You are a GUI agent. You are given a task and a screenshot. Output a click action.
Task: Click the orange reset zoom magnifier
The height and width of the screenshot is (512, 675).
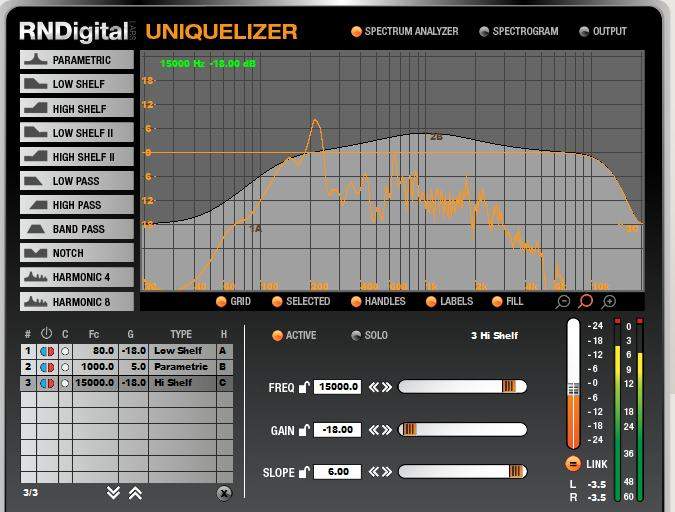586,301
